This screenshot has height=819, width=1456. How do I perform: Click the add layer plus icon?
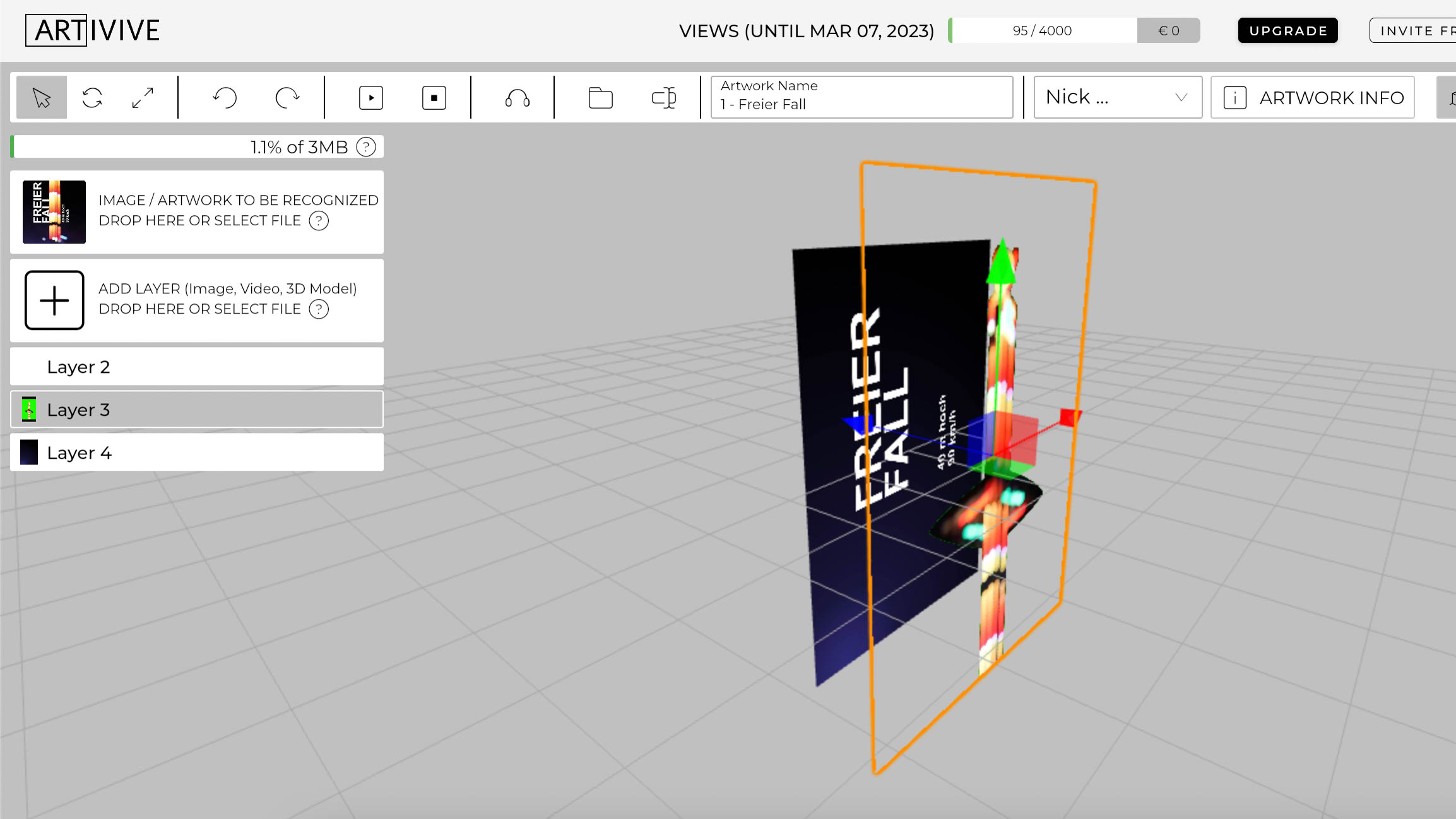(54, 300)
